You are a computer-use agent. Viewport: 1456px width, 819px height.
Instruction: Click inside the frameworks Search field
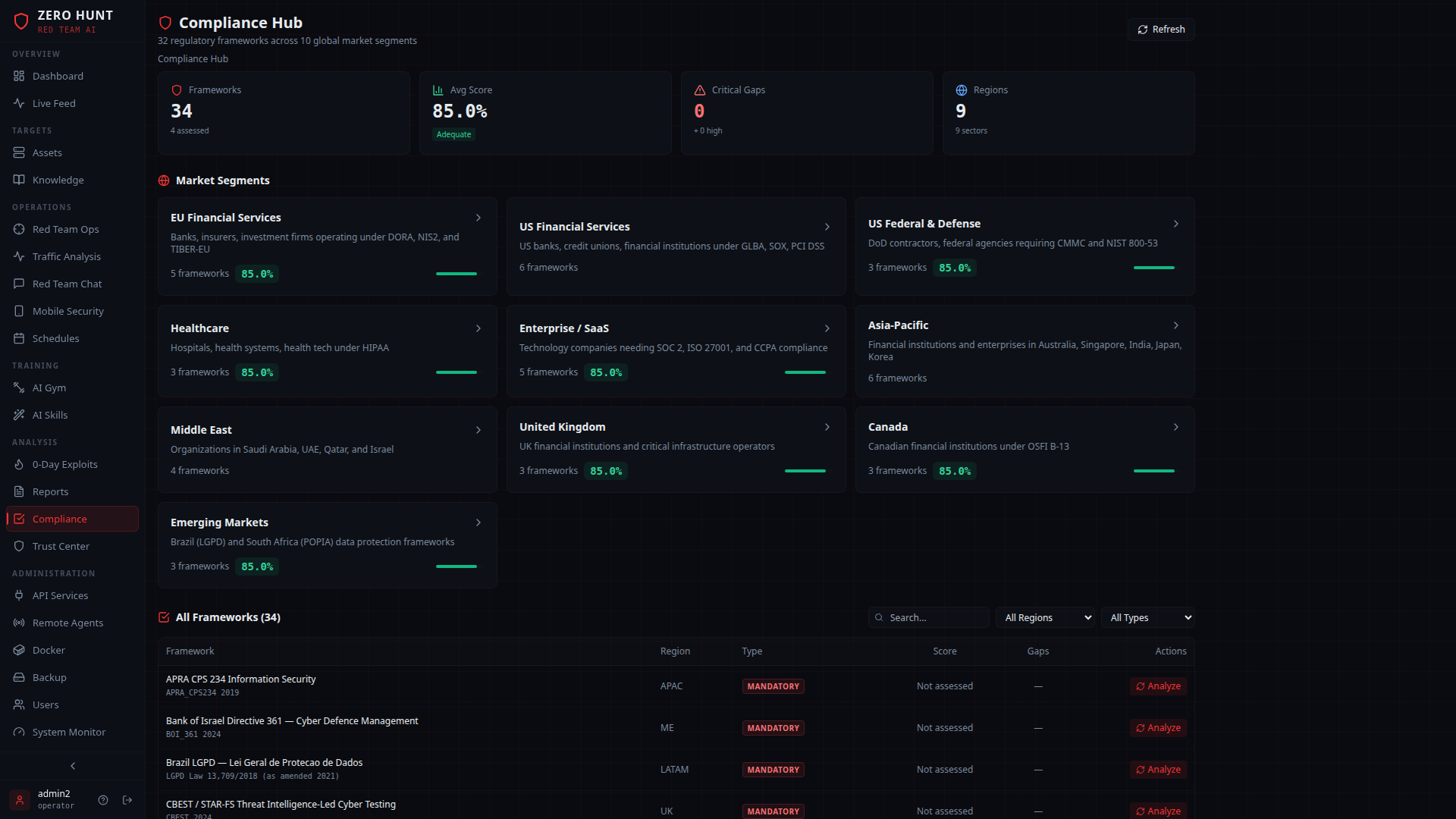pos(928,617)
